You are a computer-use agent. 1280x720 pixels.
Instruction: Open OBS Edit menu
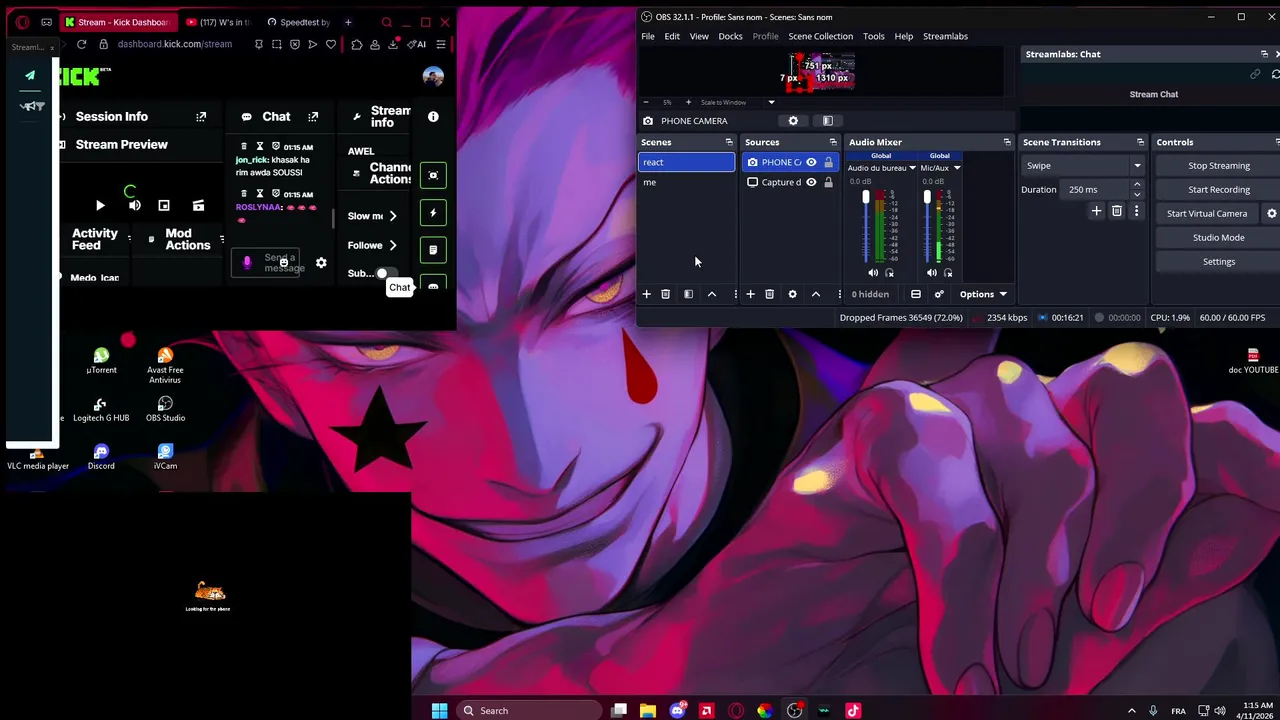672,36
